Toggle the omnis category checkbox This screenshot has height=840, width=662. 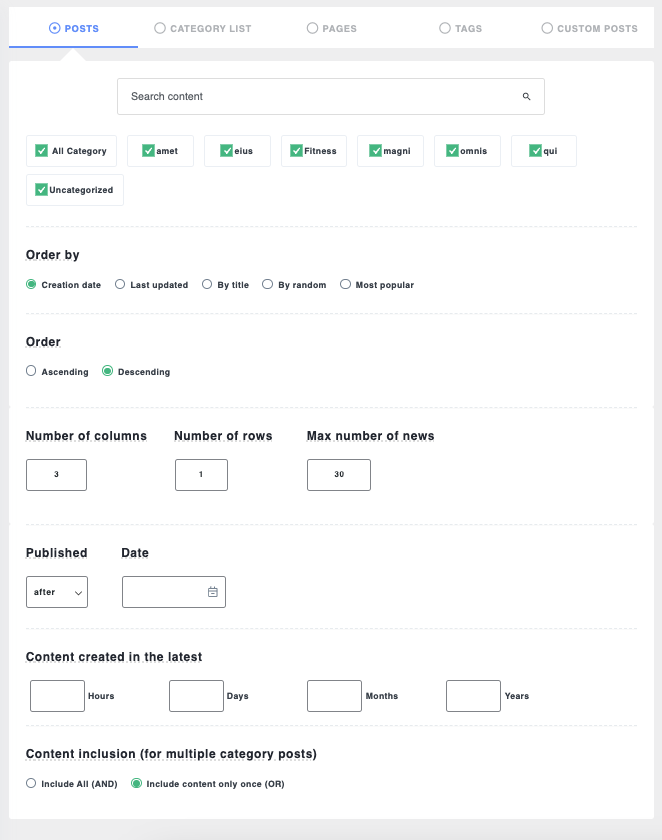point(453,151)
